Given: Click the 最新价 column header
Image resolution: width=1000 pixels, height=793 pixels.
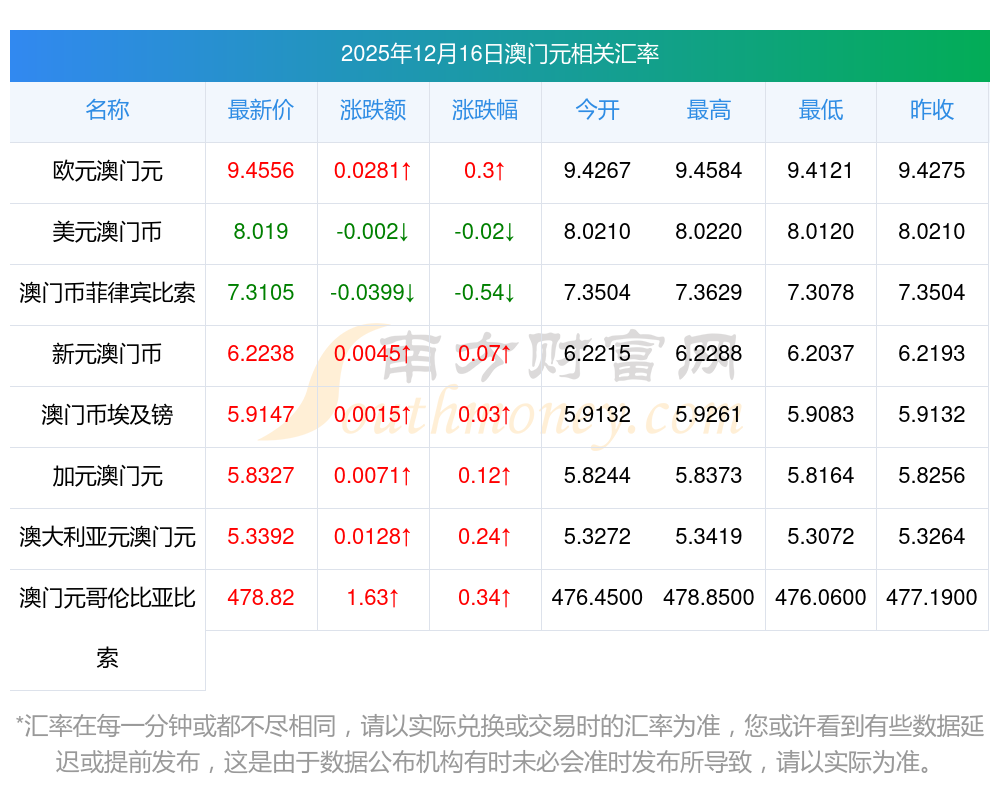Looking at the screenshot, I should coord(261,110).
